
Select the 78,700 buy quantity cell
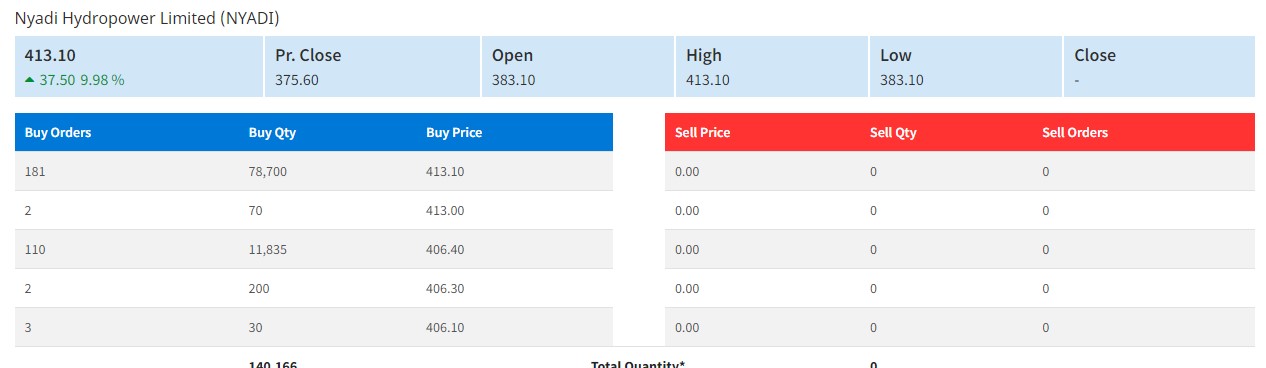click(268, 172)
